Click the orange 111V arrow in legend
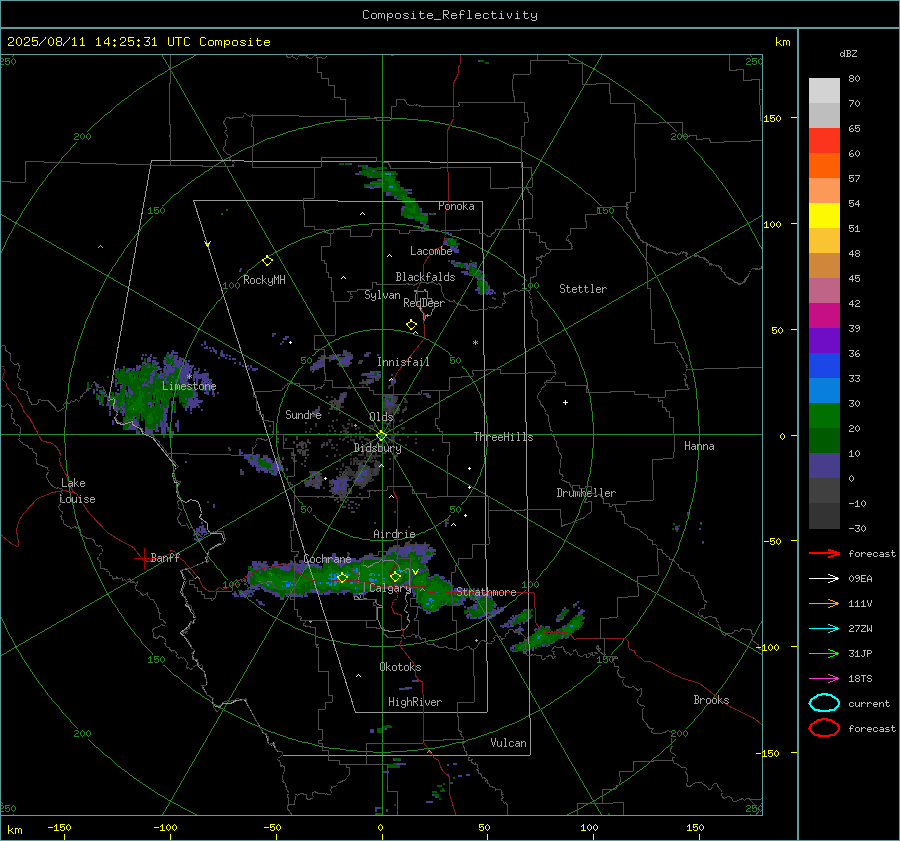 824,603
